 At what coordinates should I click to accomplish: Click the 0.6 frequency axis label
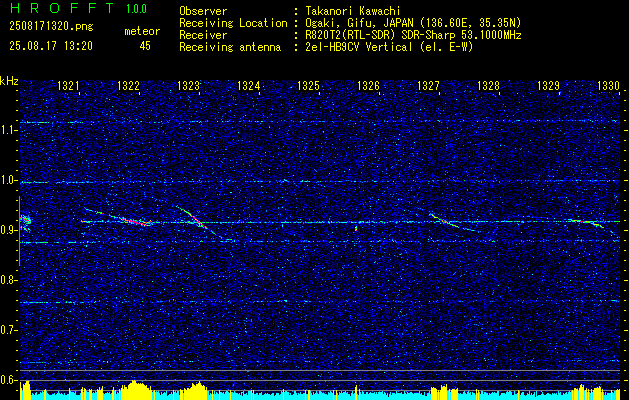click(9, 380)
